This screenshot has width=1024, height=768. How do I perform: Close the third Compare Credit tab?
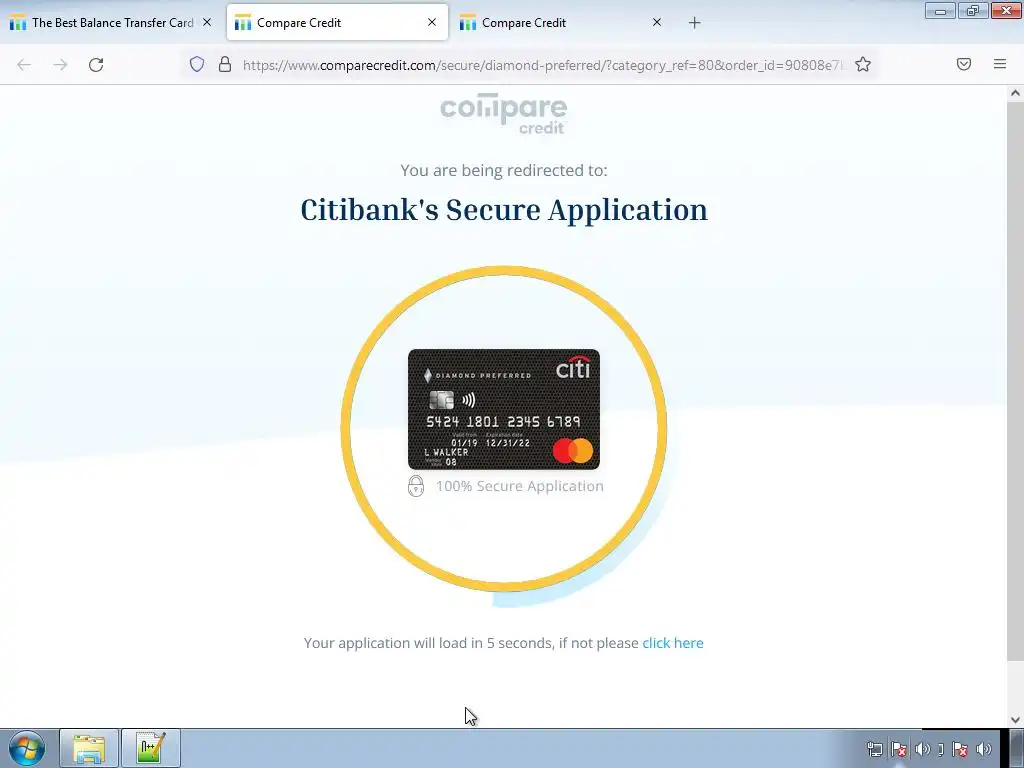pos(657,22)
